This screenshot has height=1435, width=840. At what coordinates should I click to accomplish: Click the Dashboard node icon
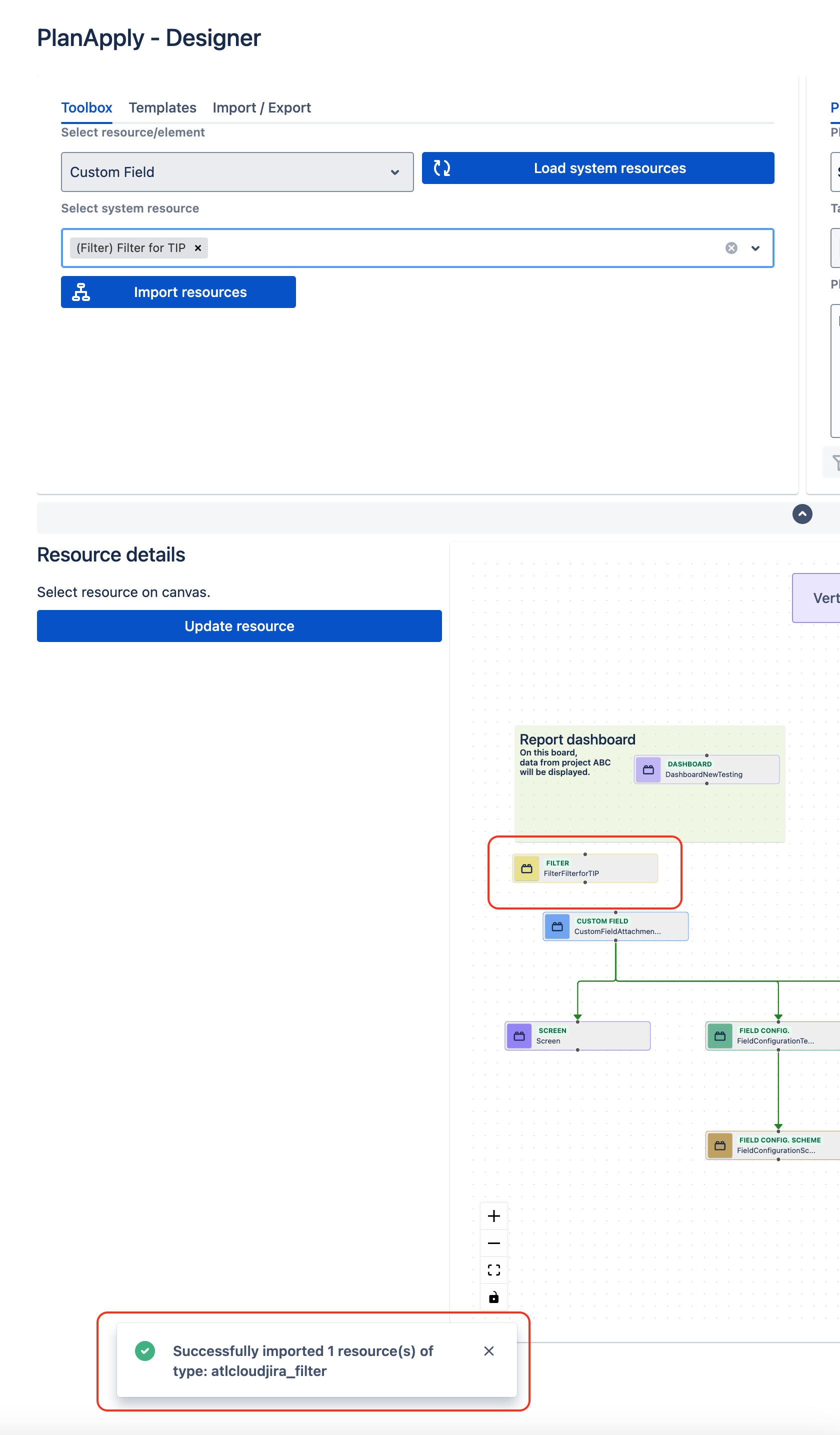648,769
